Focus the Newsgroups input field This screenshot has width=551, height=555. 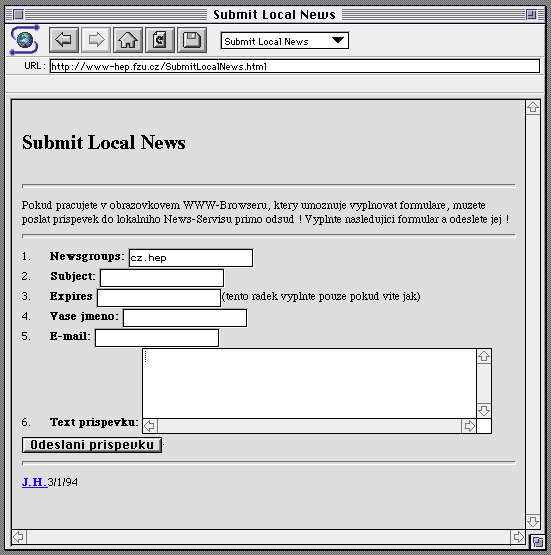pyautogui.click(x=191, y=258)
